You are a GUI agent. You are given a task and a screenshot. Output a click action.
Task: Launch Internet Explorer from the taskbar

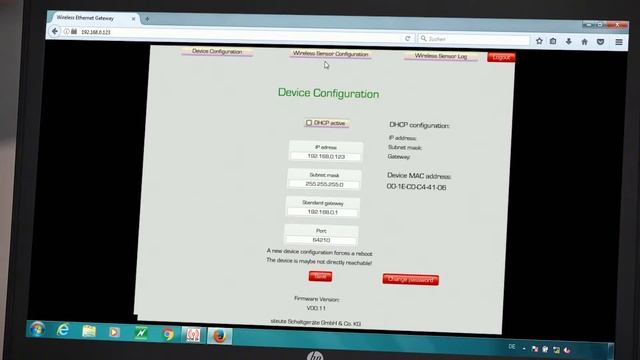pos(63,330)
